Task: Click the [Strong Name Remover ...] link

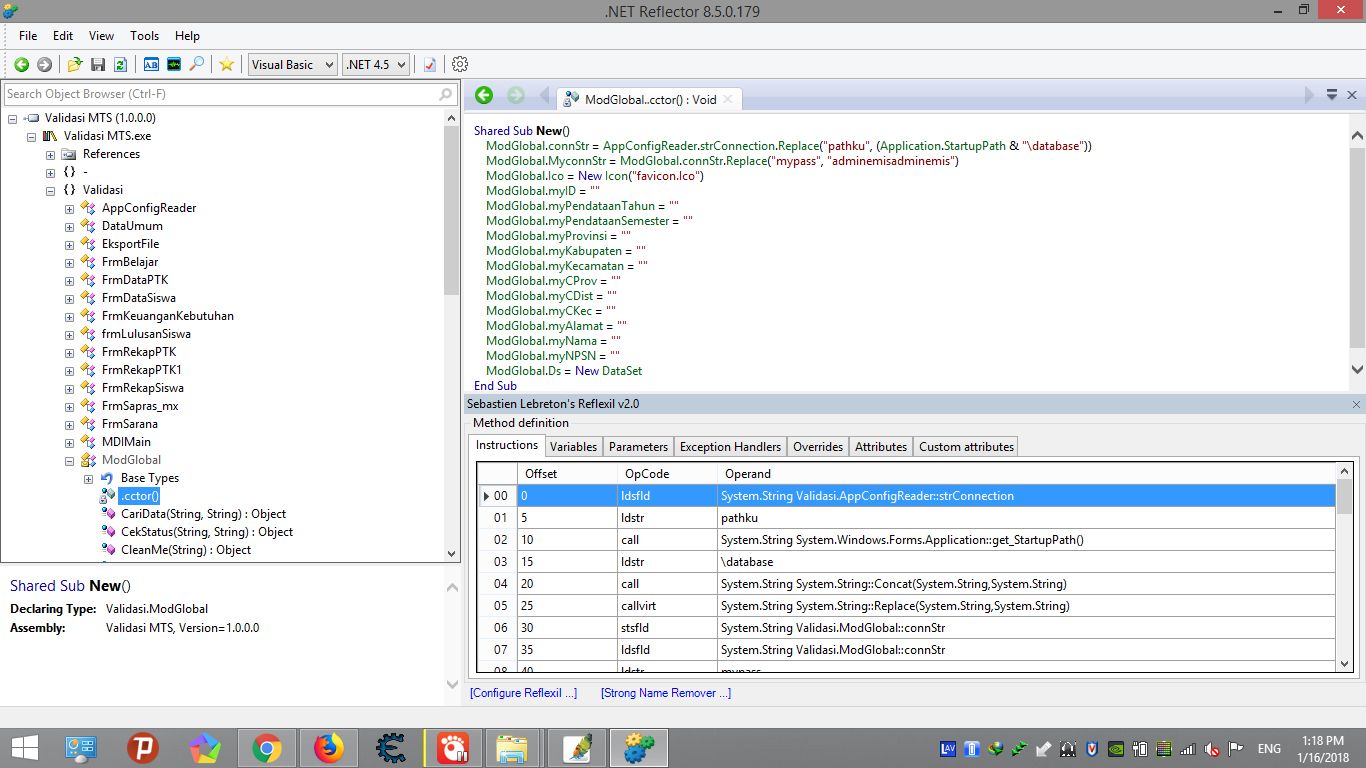Action: [666, 693]
